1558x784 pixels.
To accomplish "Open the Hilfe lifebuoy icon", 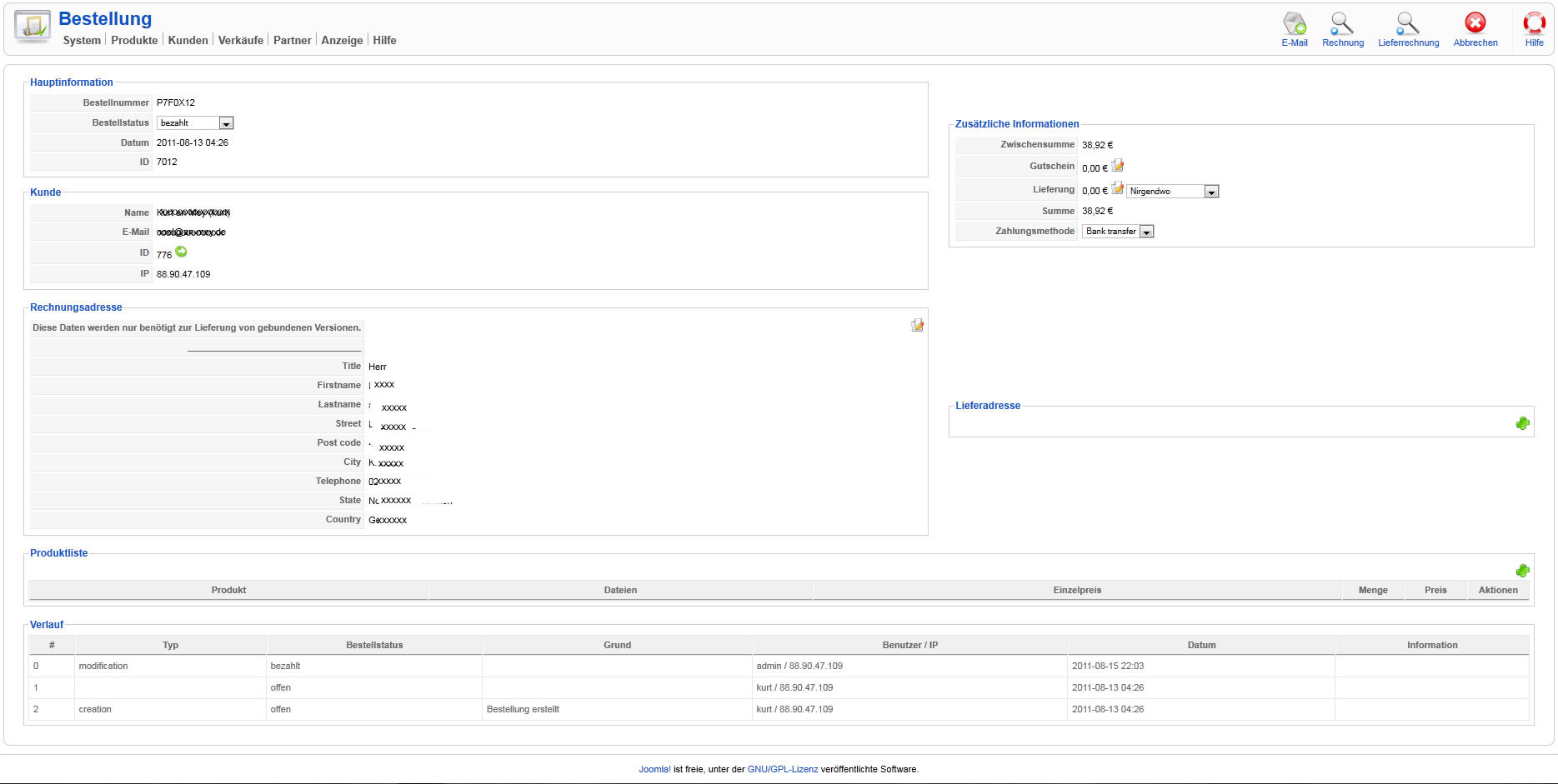I will click(1534, 23).
